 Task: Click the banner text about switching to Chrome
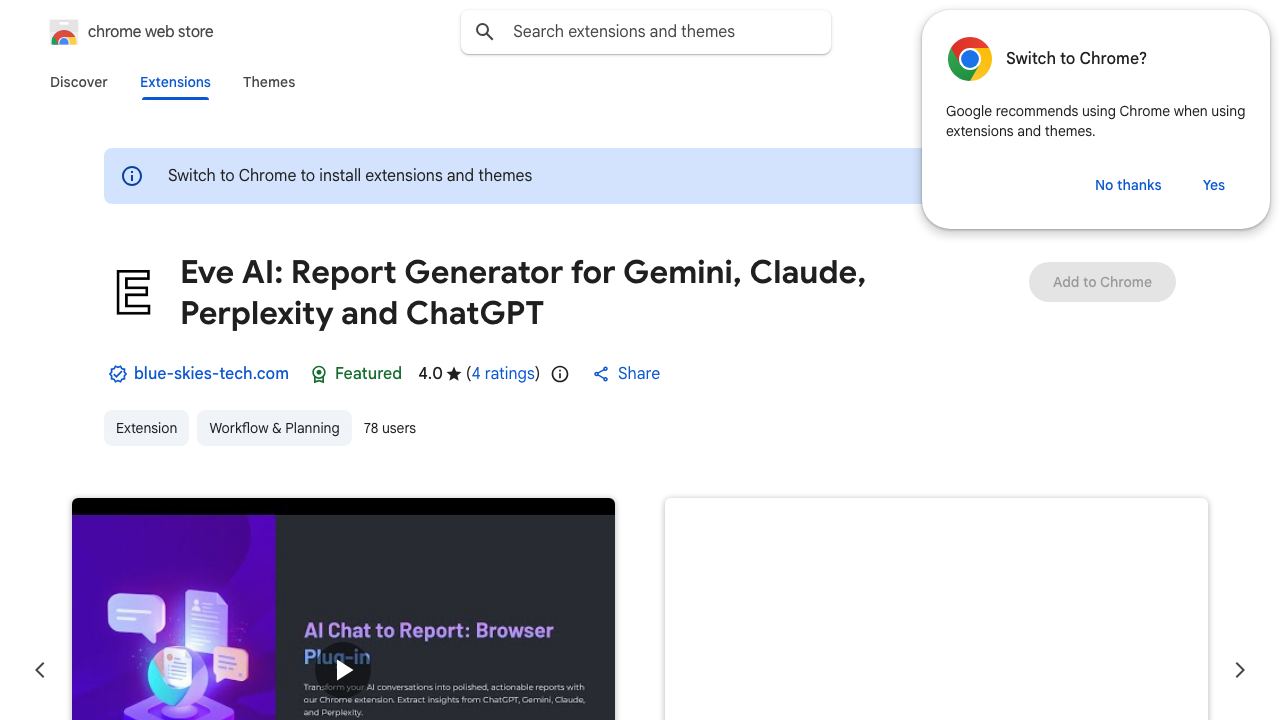pyautogui.click(x=350, y=176)
